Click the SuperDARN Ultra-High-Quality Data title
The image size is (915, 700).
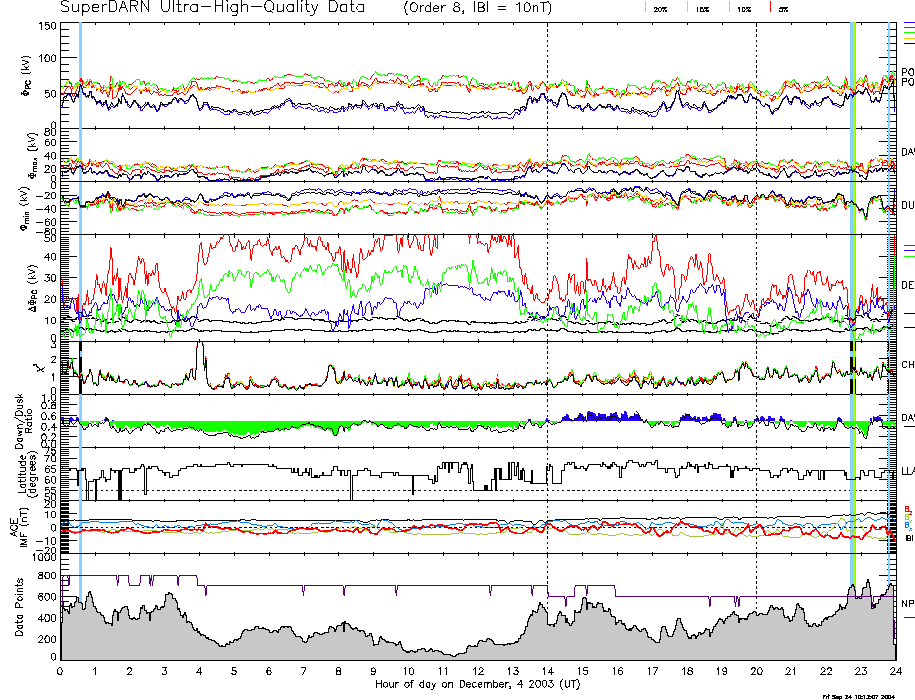pos(212,8)
